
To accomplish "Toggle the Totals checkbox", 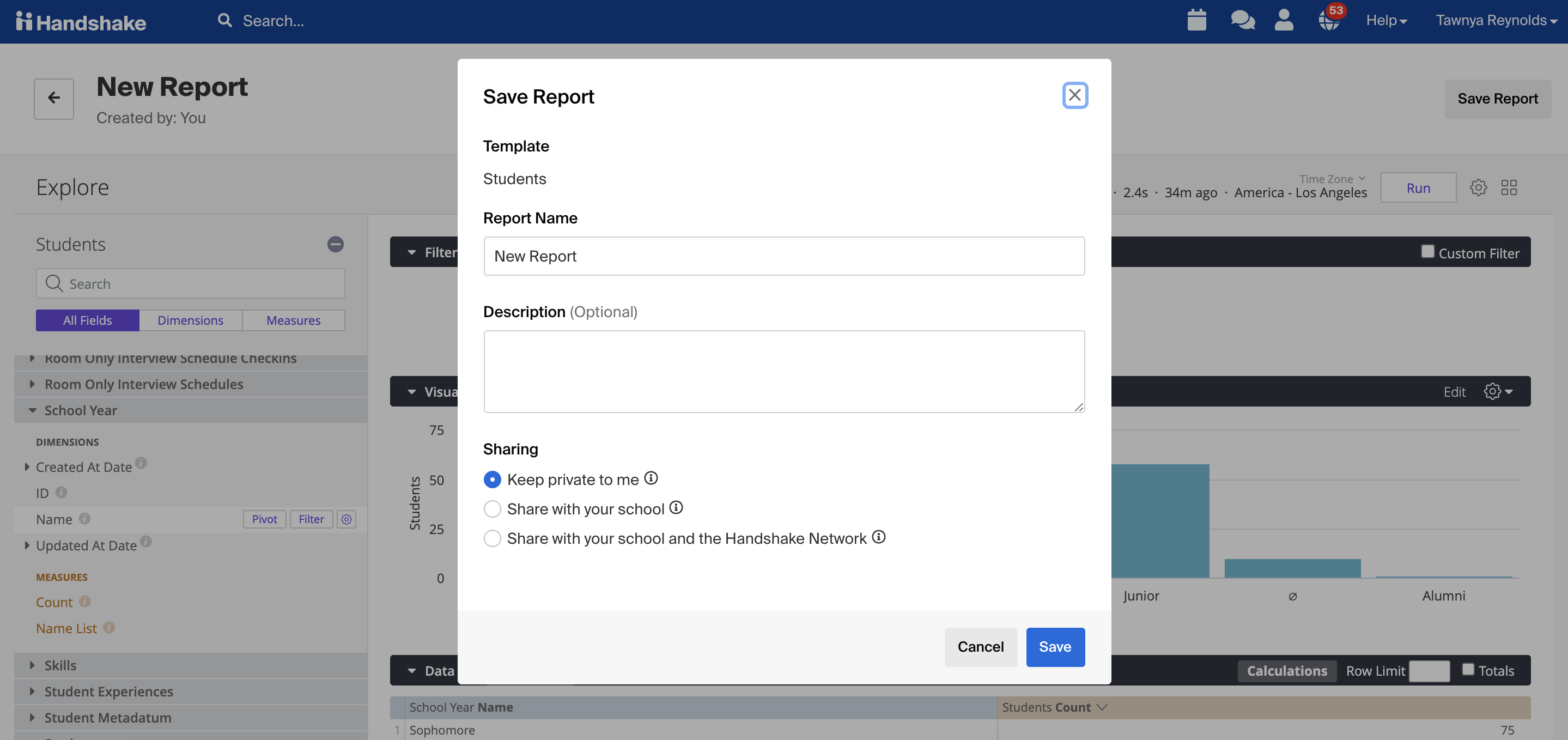I will [x=1468, y=669].
